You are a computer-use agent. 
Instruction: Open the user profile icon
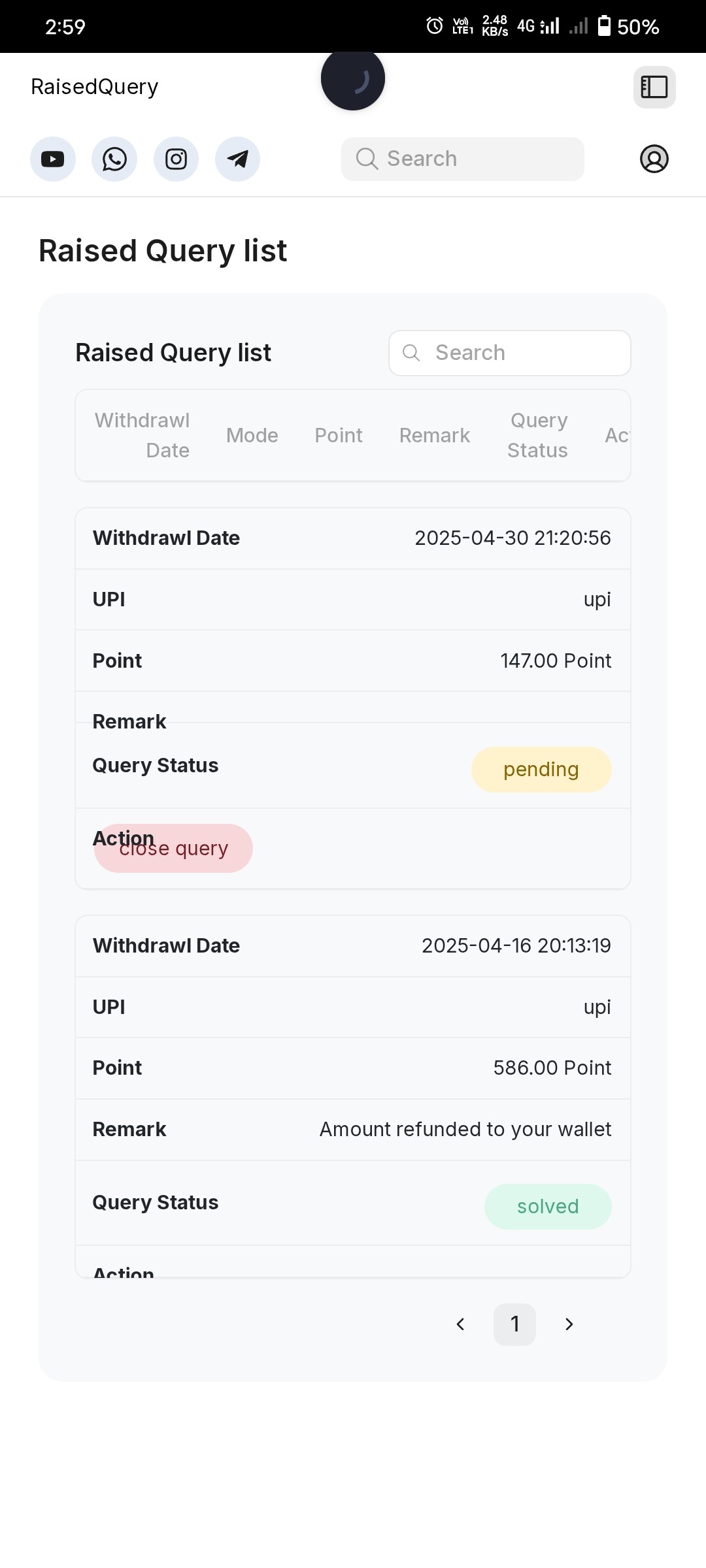coord(654,159)
